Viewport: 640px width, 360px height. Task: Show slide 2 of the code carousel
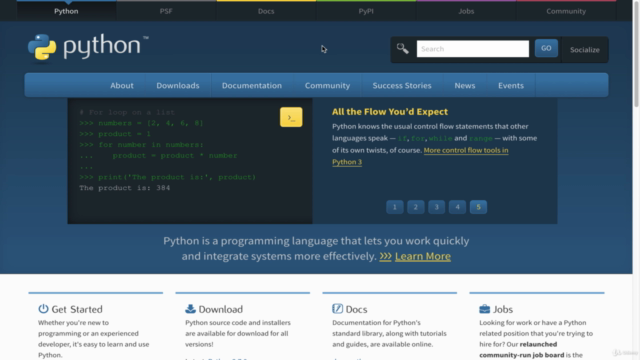416,207
